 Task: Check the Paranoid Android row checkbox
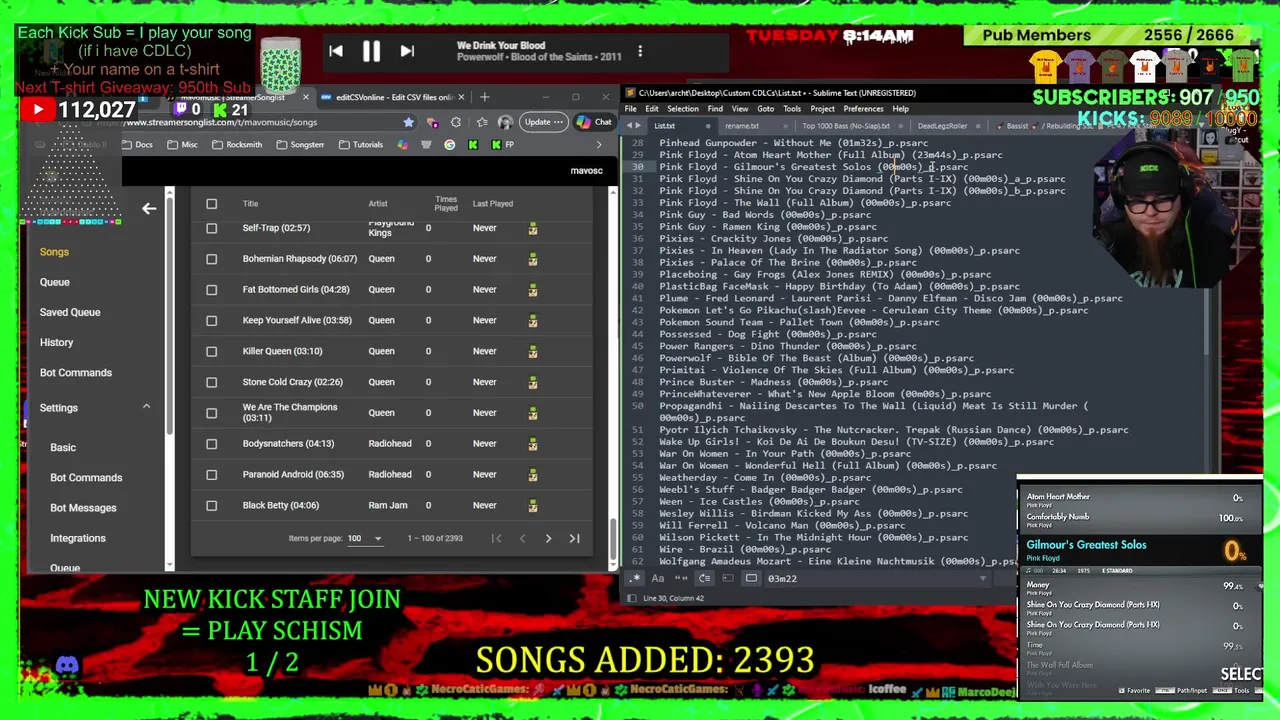(211, 475)
